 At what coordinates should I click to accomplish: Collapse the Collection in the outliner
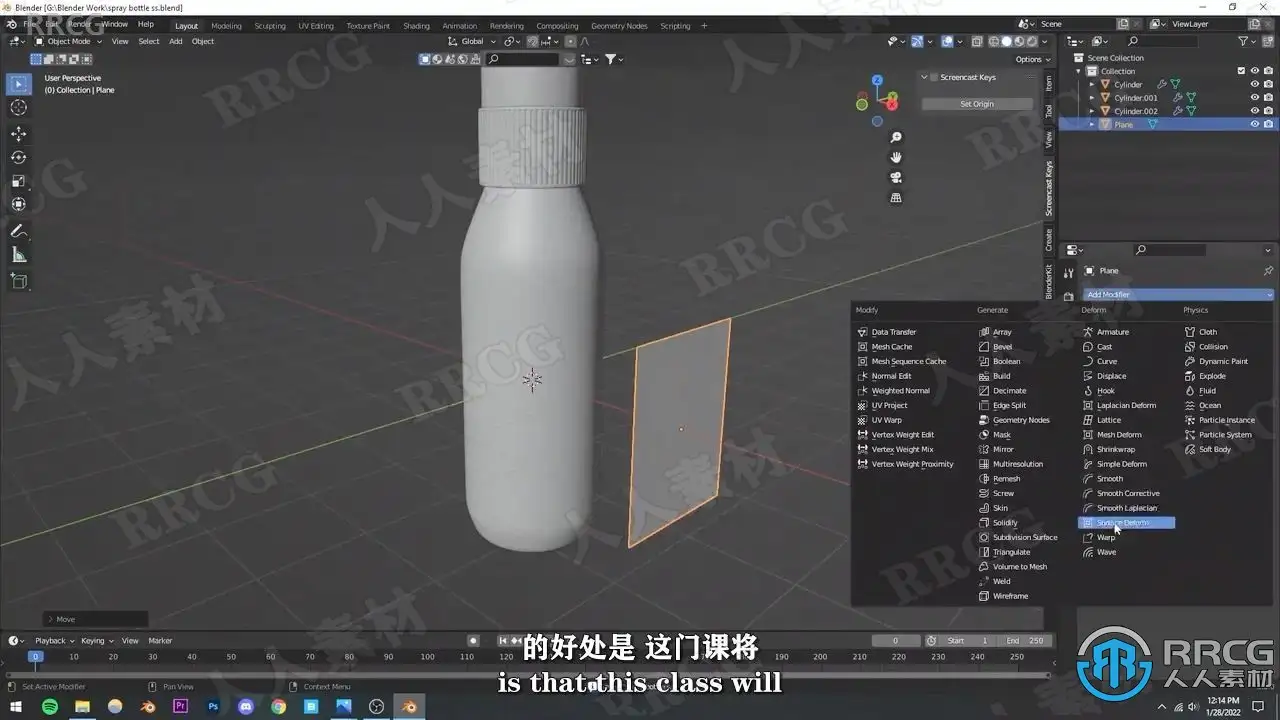pos(1079,71)
